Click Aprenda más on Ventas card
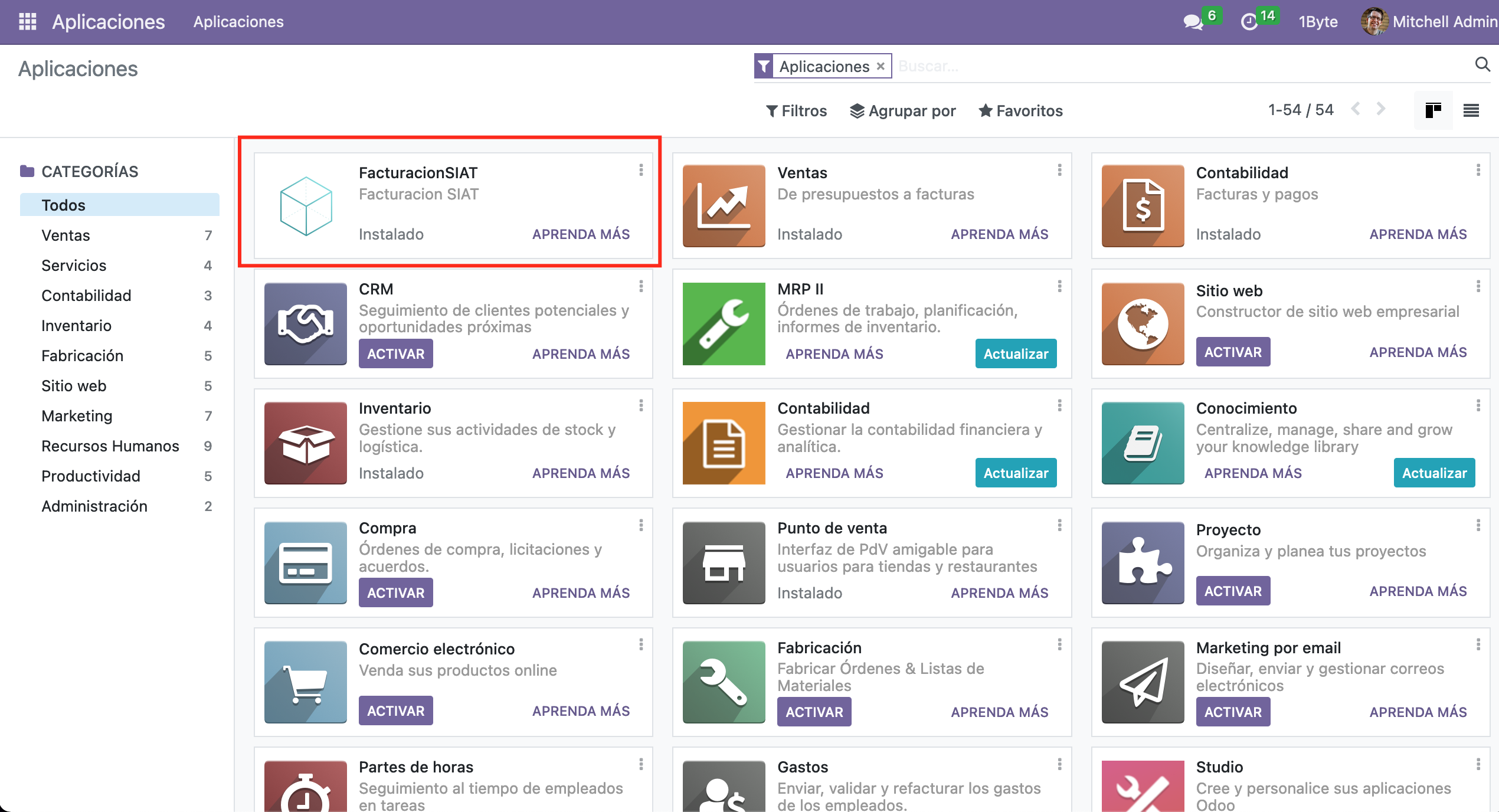This screenshot has height=812, width=1499. [999, 234]
